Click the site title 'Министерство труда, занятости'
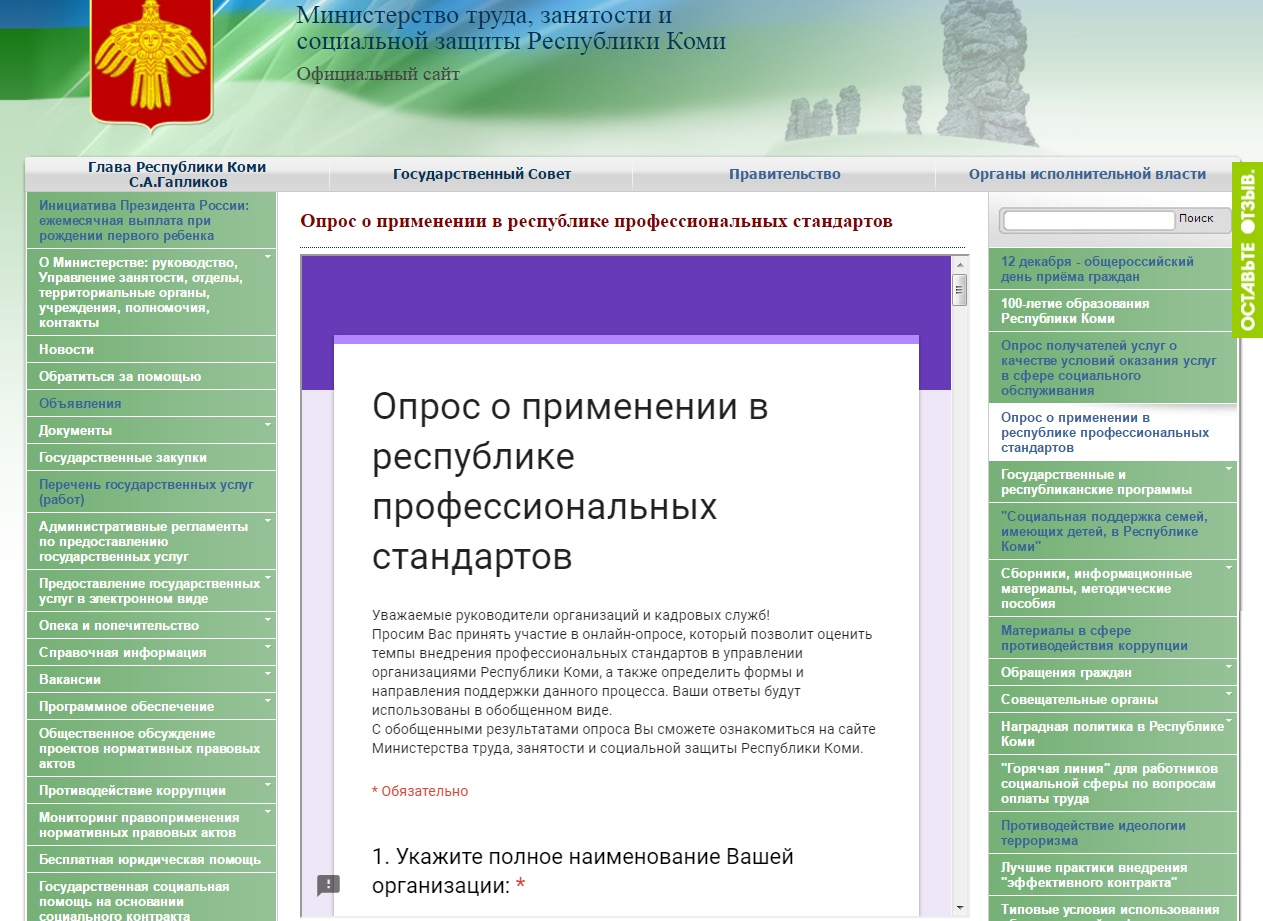 point(511,28)
